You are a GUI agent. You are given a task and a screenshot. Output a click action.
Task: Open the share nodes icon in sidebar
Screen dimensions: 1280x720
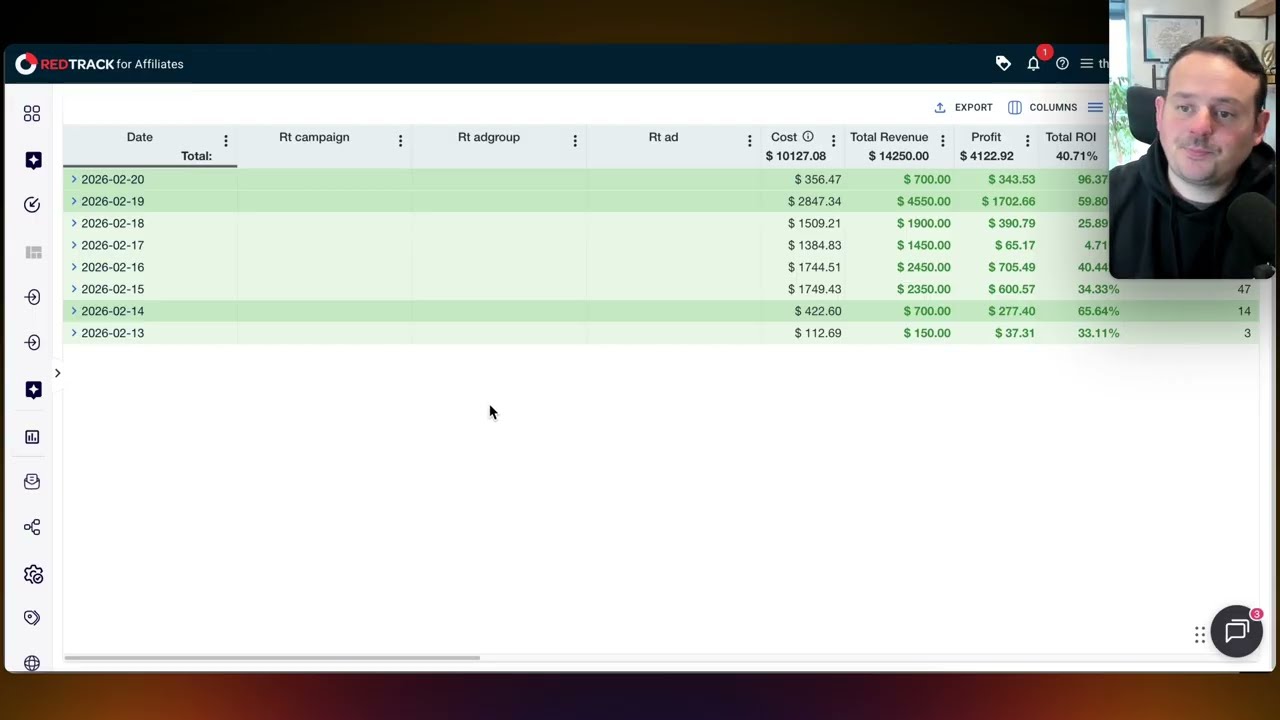click(x=32, y=527)
